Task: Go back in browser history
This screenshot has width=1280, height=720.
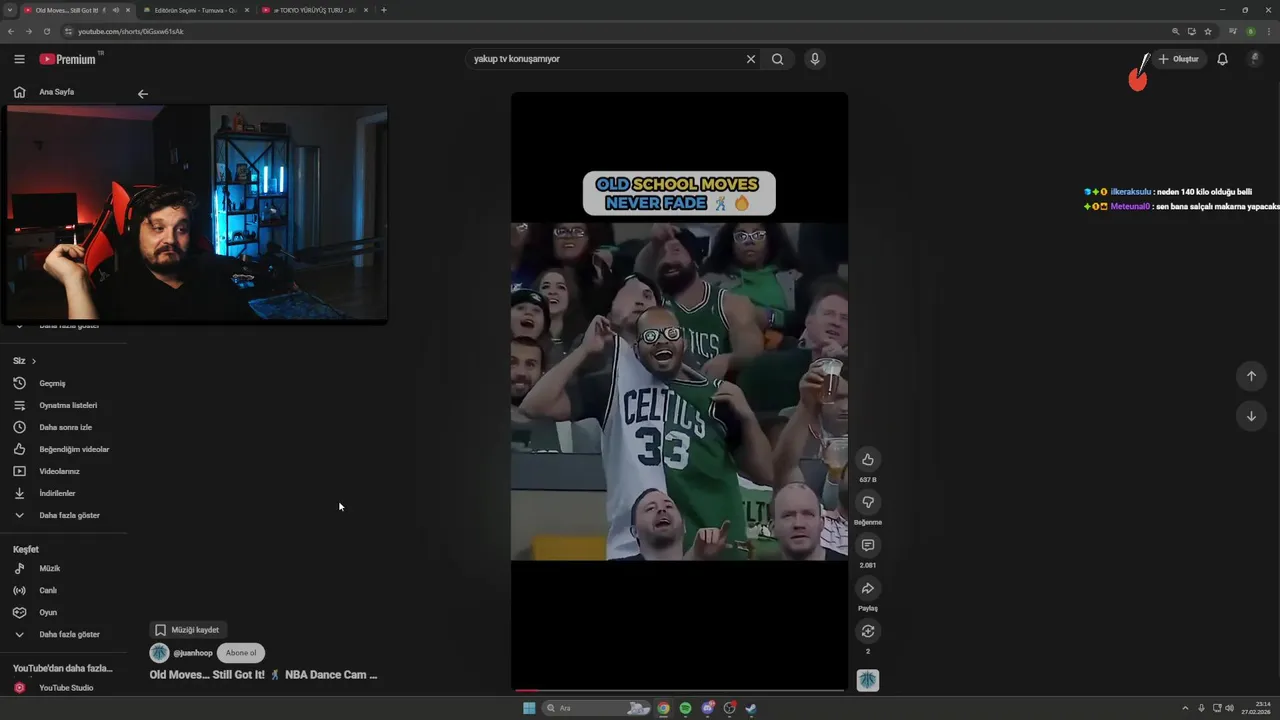Action: (11, 31)
